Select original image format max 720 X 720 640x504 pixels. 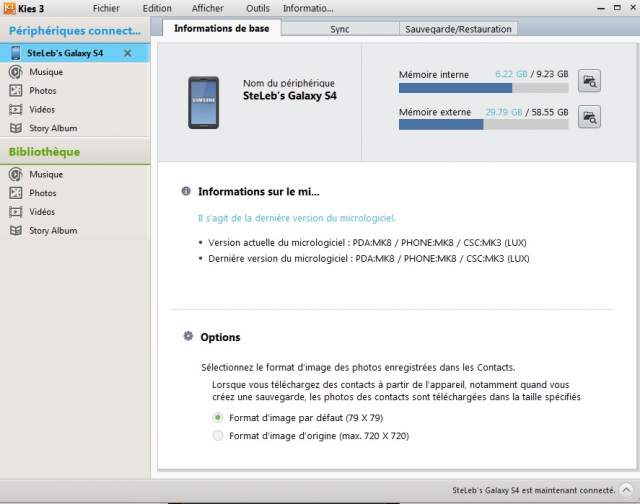pyautogui.click(x=218, y=436)
